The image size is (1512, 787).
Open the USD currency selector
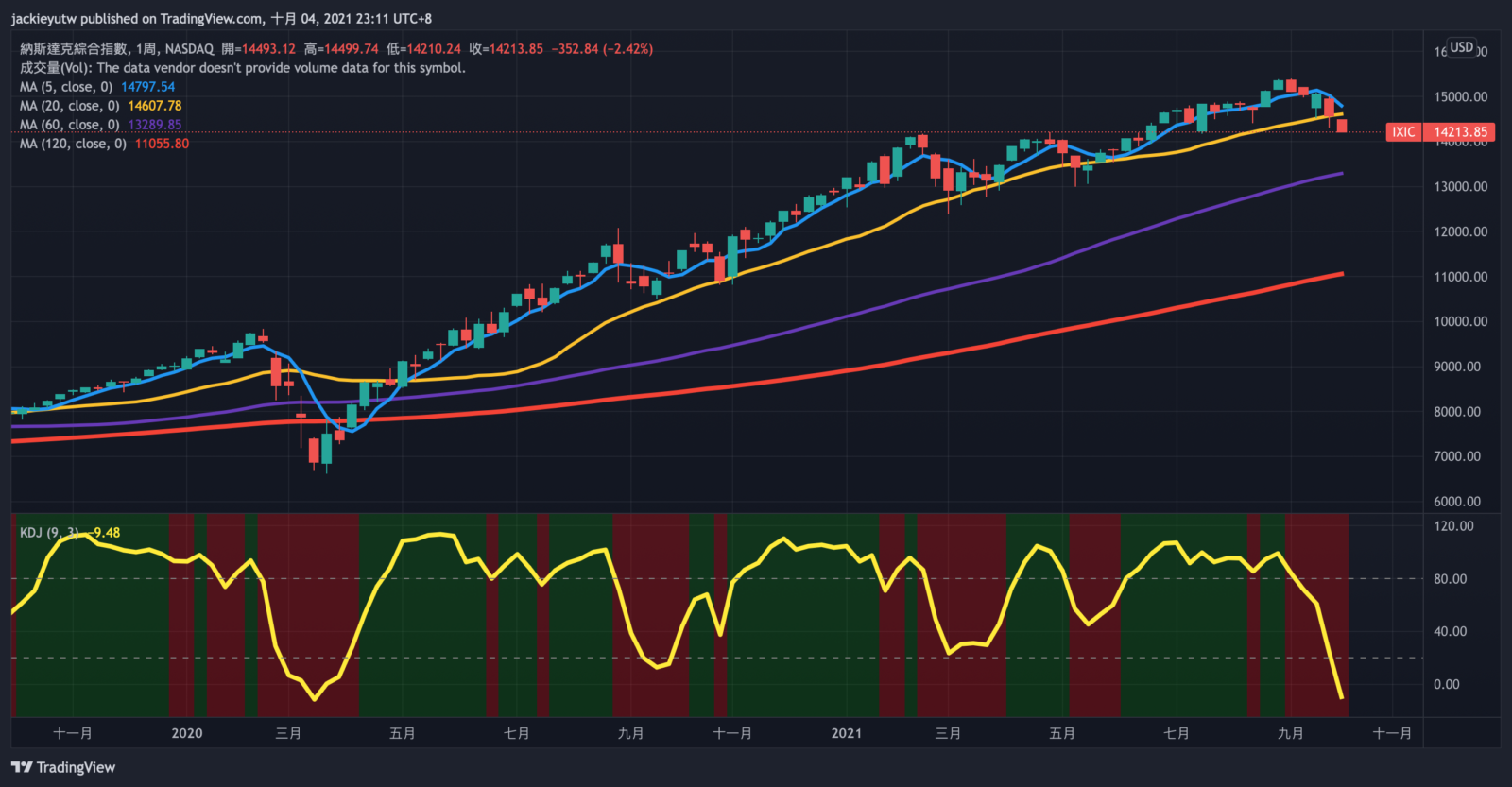[x=1462, y=47]
